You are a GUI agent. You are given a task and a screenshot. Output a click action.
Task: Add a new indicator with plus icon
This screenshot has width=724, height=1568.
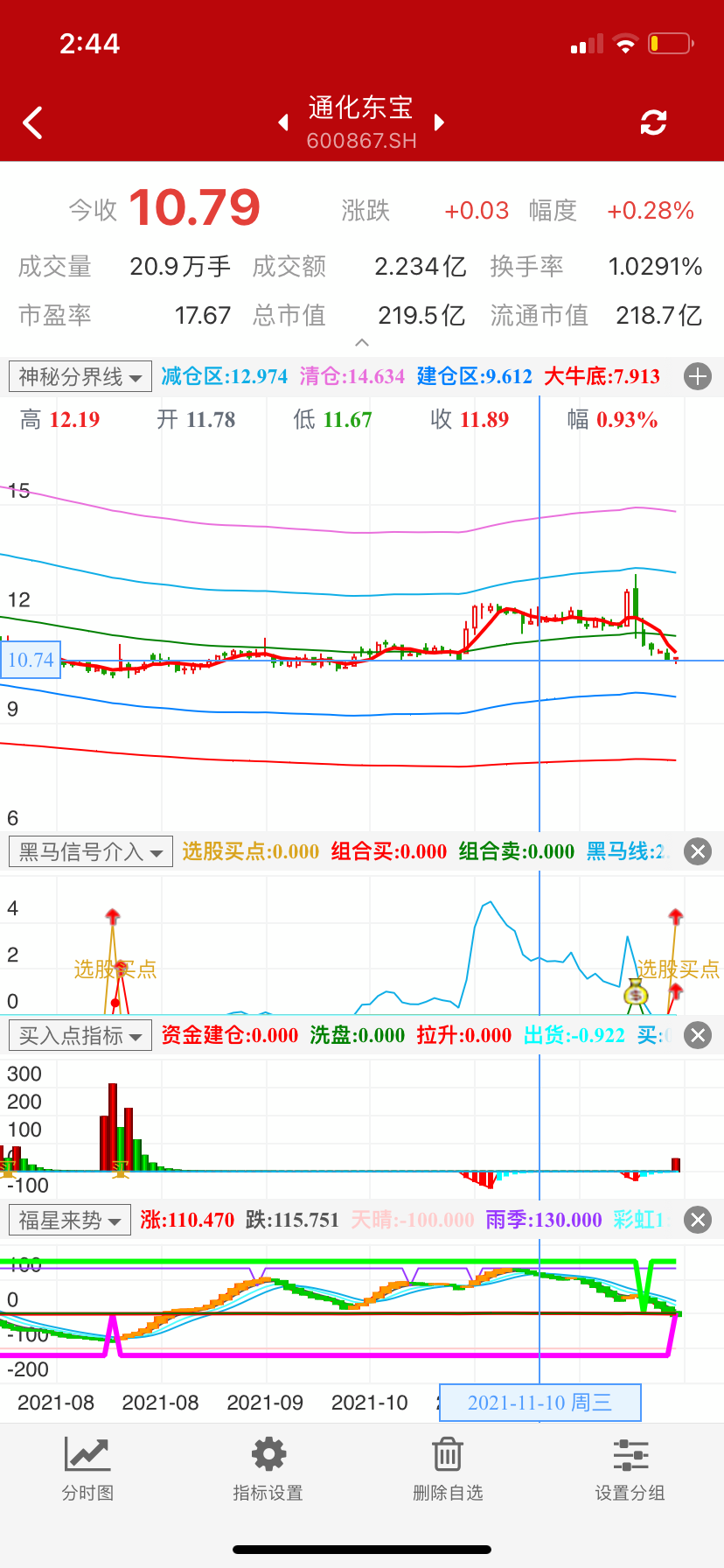pyautogui.click(x=698, y=376)
